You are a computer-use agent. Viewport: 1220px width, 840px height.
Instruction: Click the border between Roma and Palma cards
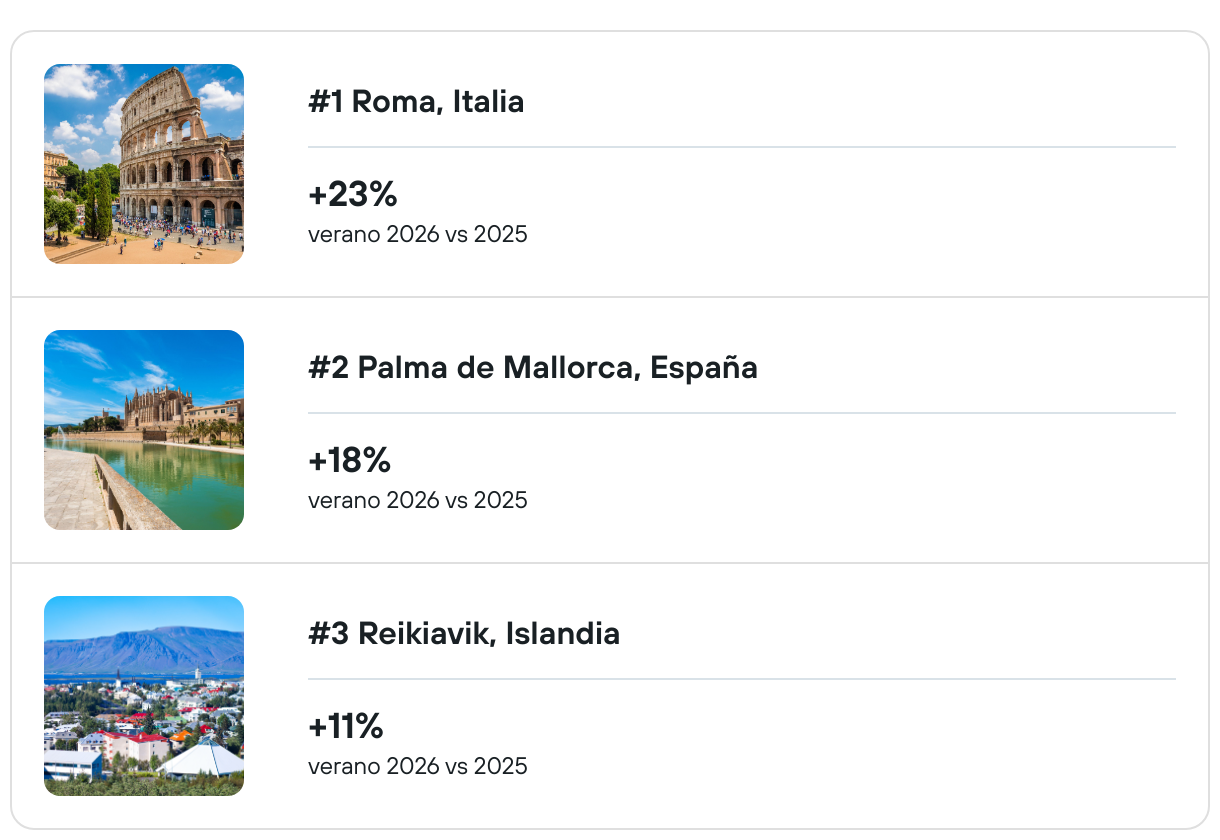(x=610, y=297)
